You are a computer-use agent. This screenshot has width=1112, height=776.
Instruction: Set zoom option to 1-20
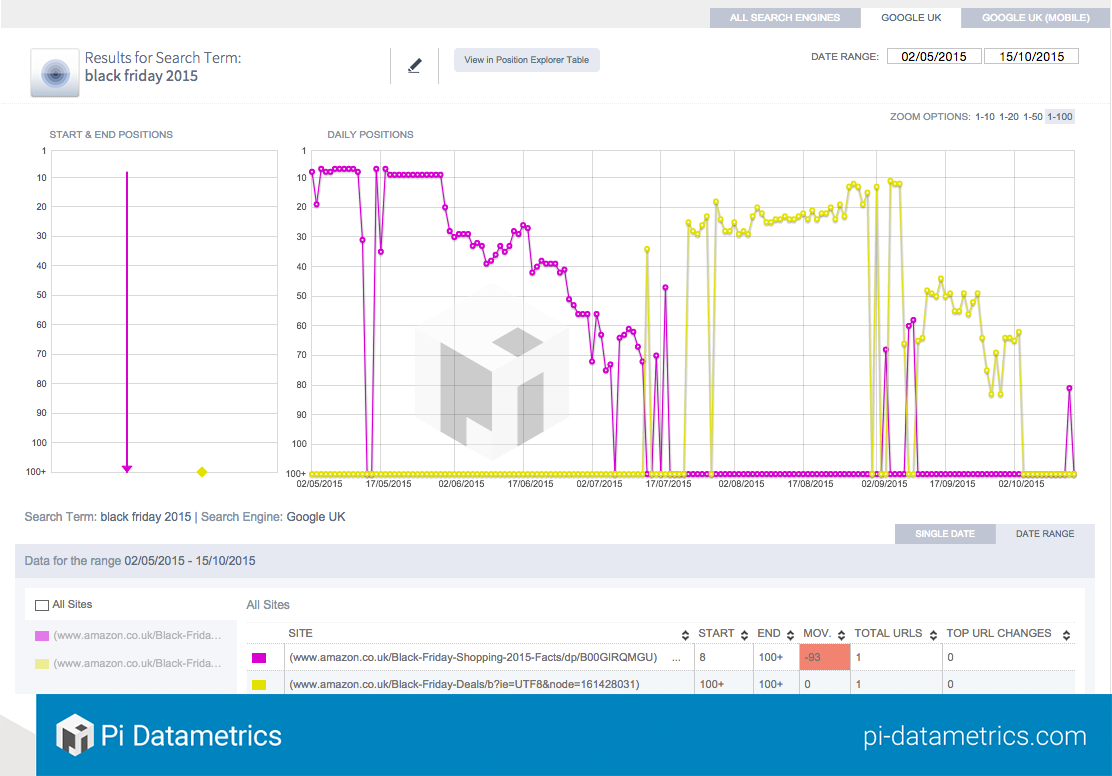(x=1008, y=116)
